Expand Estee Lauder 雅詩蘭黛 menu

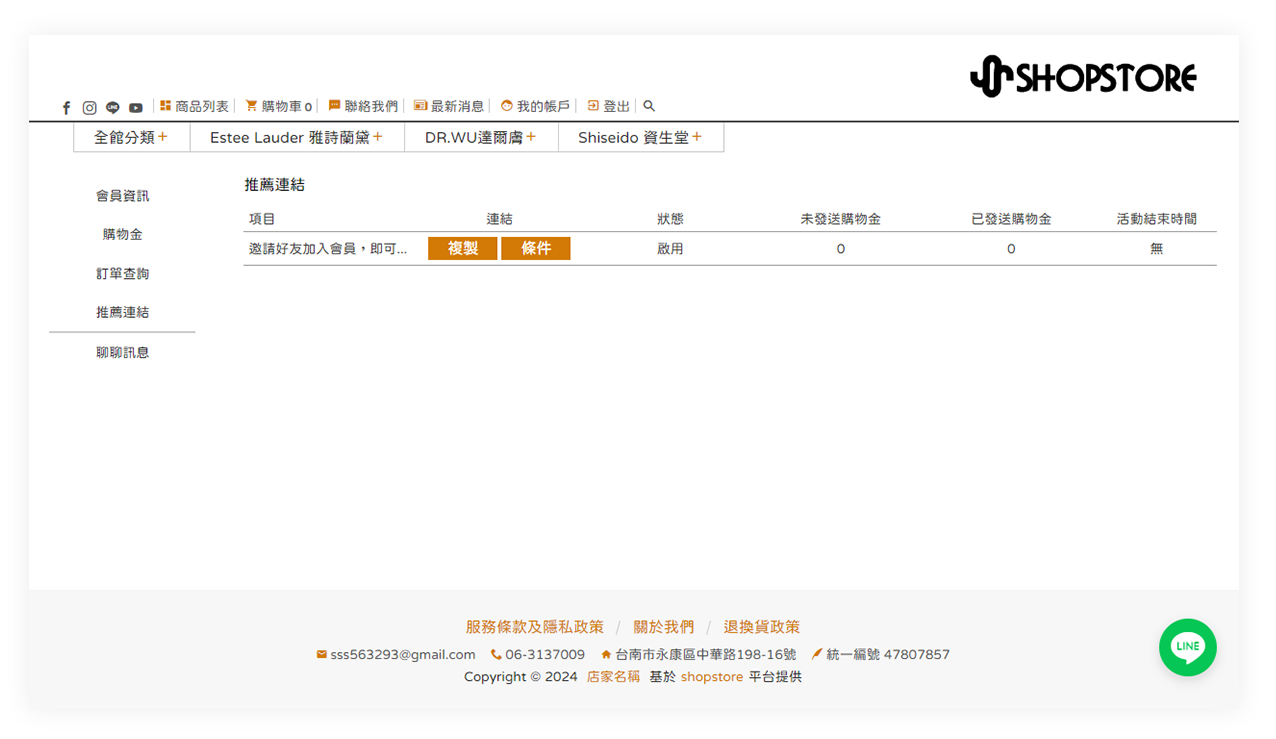point(296,137)
